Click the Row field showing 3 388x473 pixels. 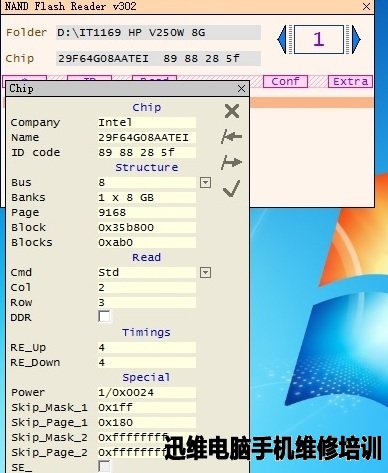coord(147,302)
